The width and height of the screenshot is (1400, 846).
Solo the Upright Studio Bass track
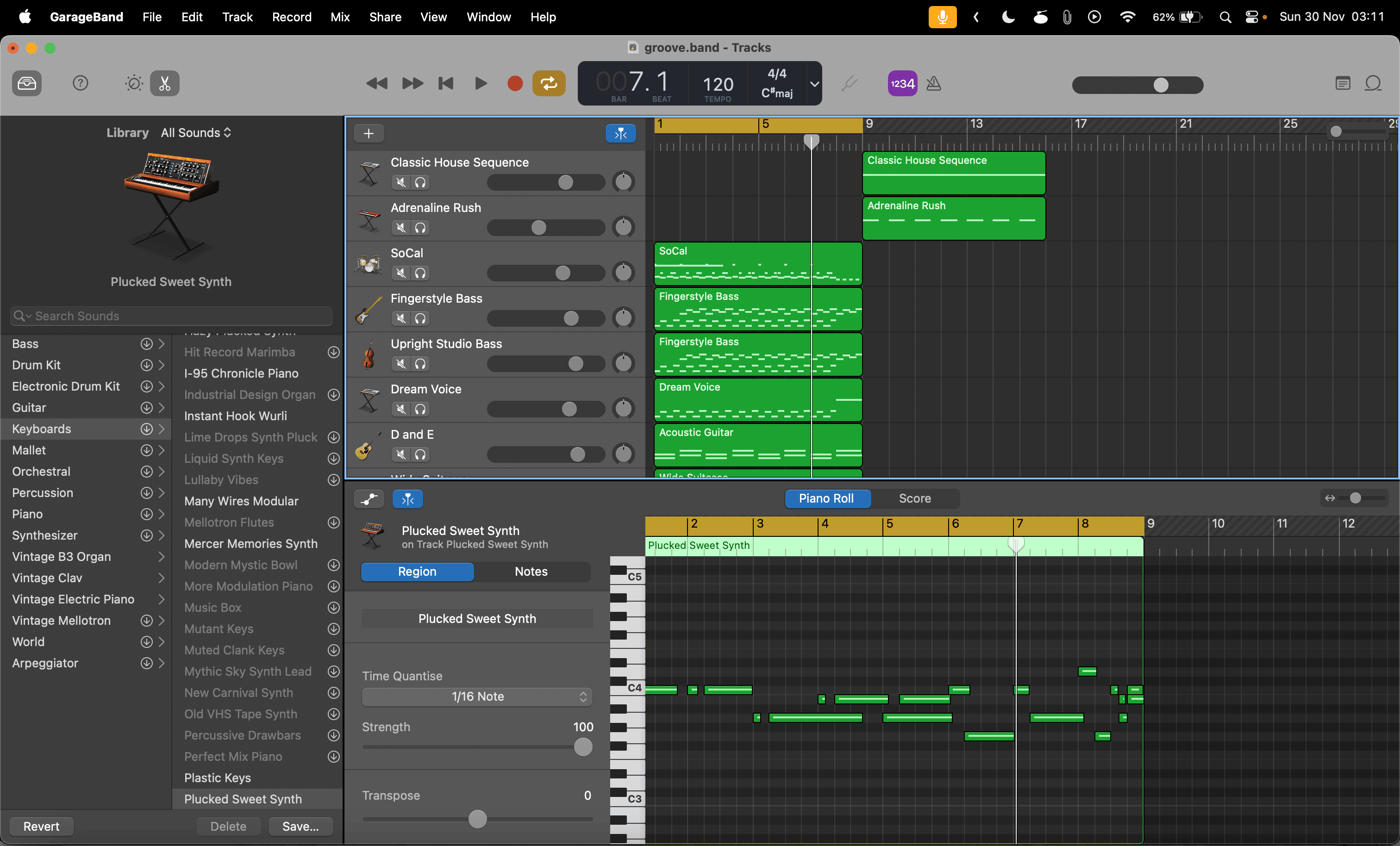point(420,364)
